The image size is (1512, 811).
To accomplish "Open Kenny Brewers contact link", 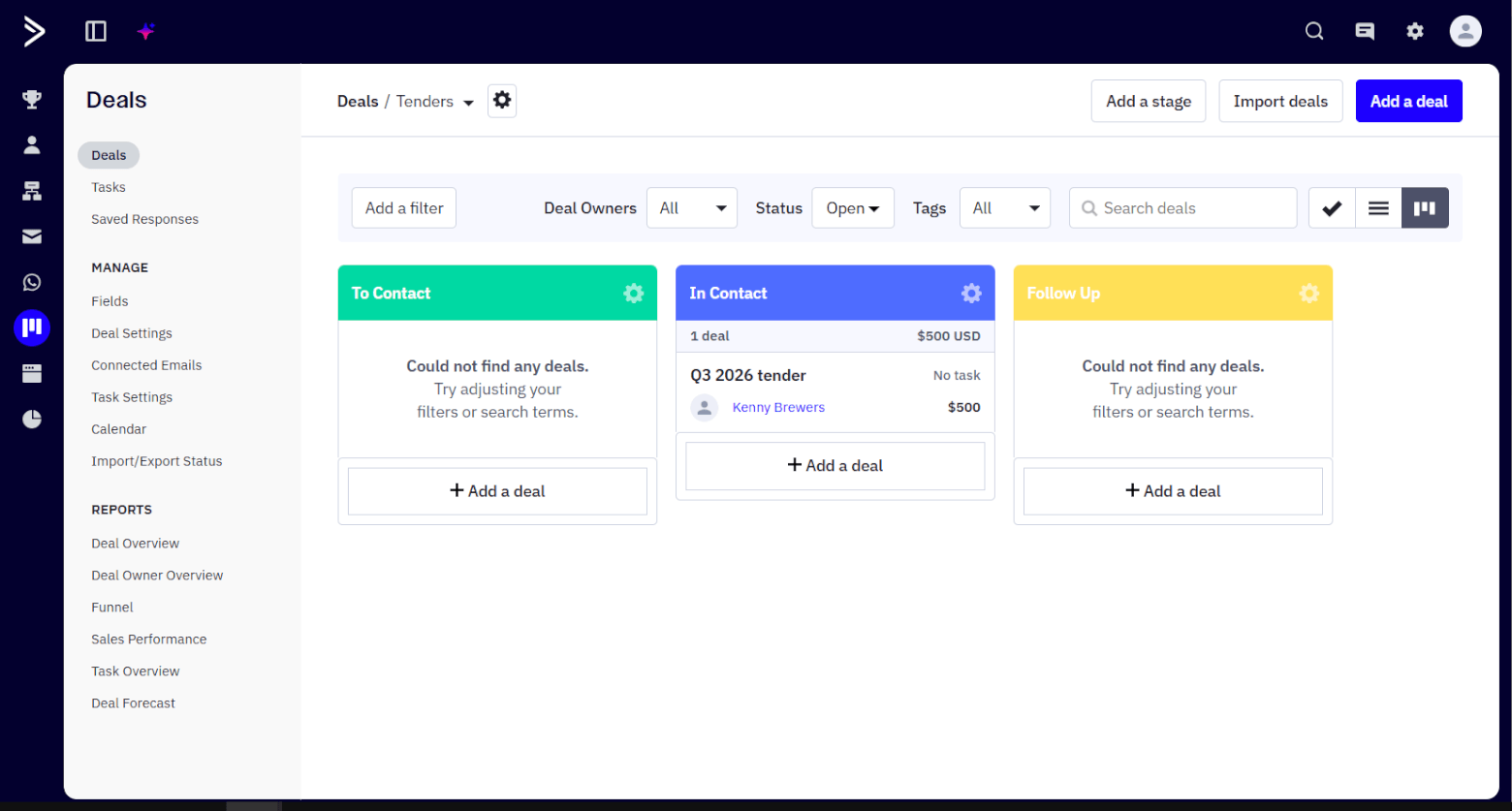I will pyautogui.click(x=777, y=407).
